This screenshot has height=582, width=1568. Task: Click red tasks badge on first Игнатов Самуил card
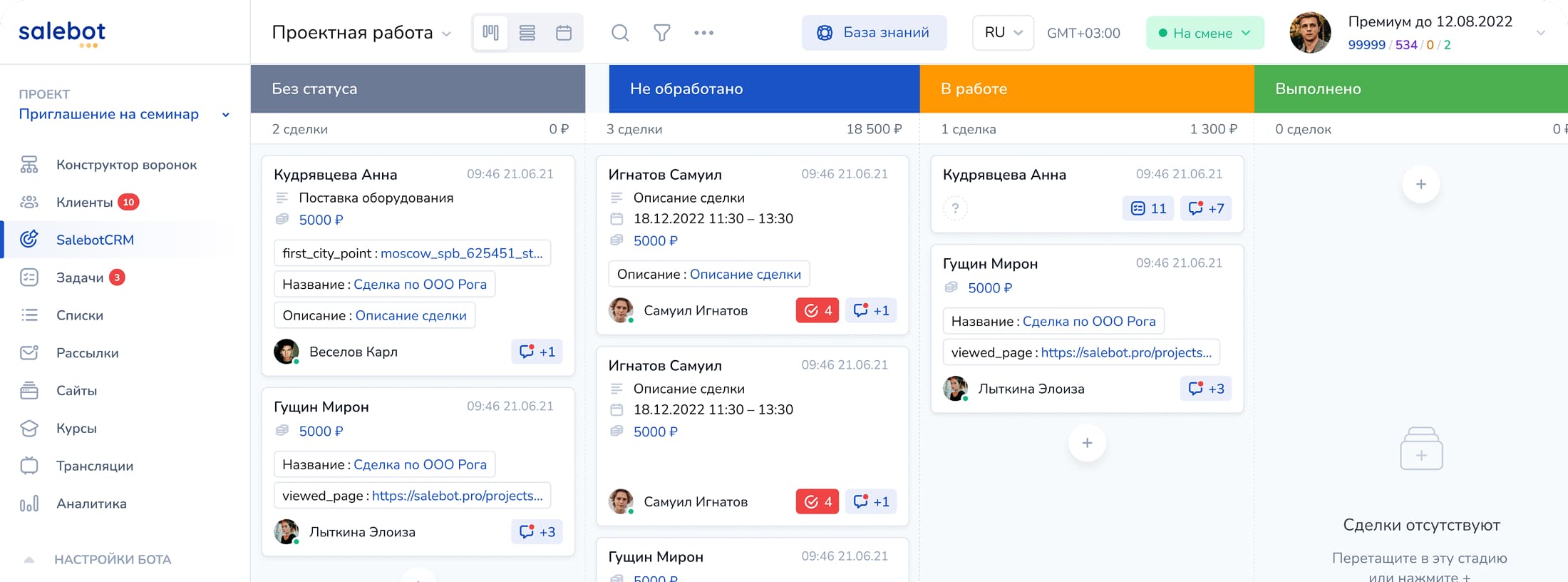tap(817, 310)
